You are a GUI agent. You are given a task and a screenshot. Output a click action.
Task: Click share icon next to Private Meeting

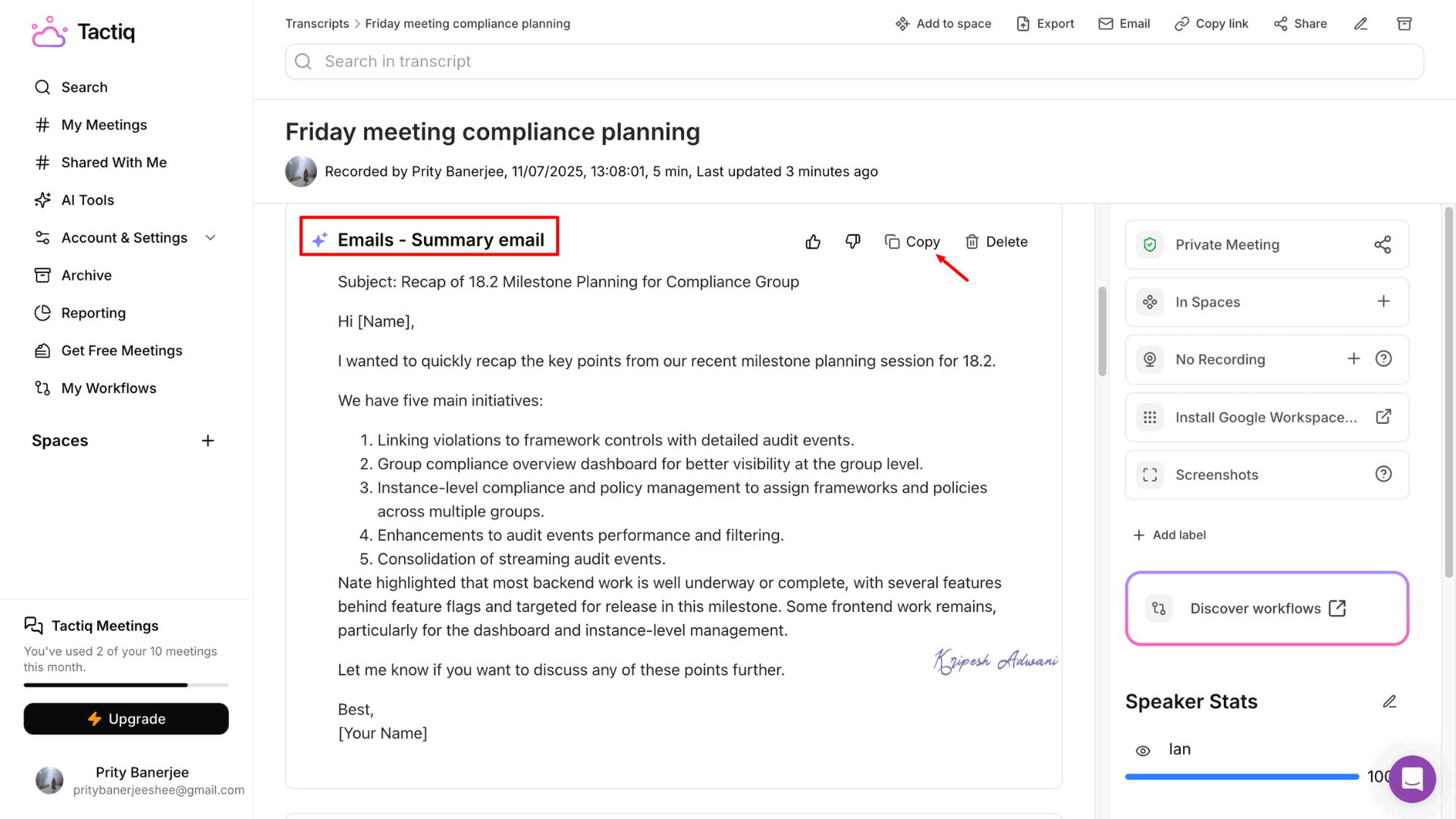click(1382, 245)
